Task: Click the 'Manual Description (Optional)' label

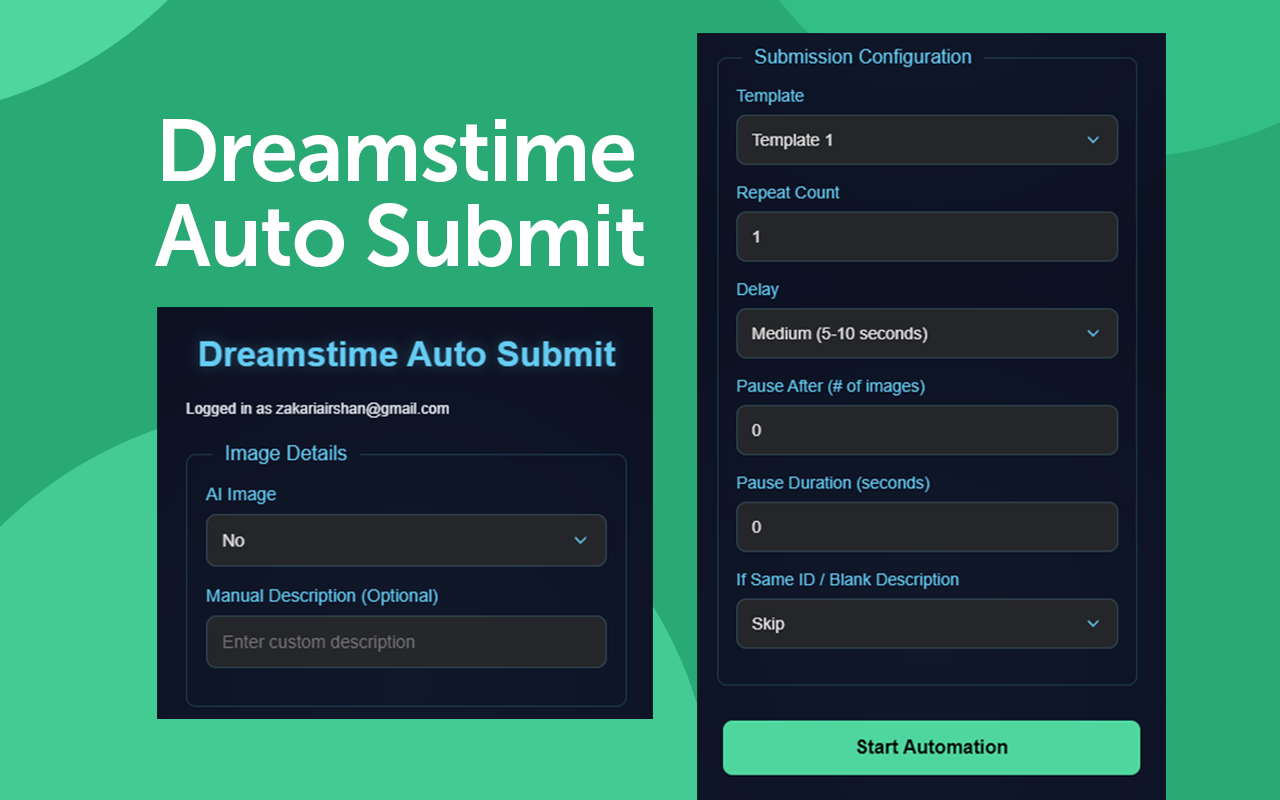Action: [322, 596]
